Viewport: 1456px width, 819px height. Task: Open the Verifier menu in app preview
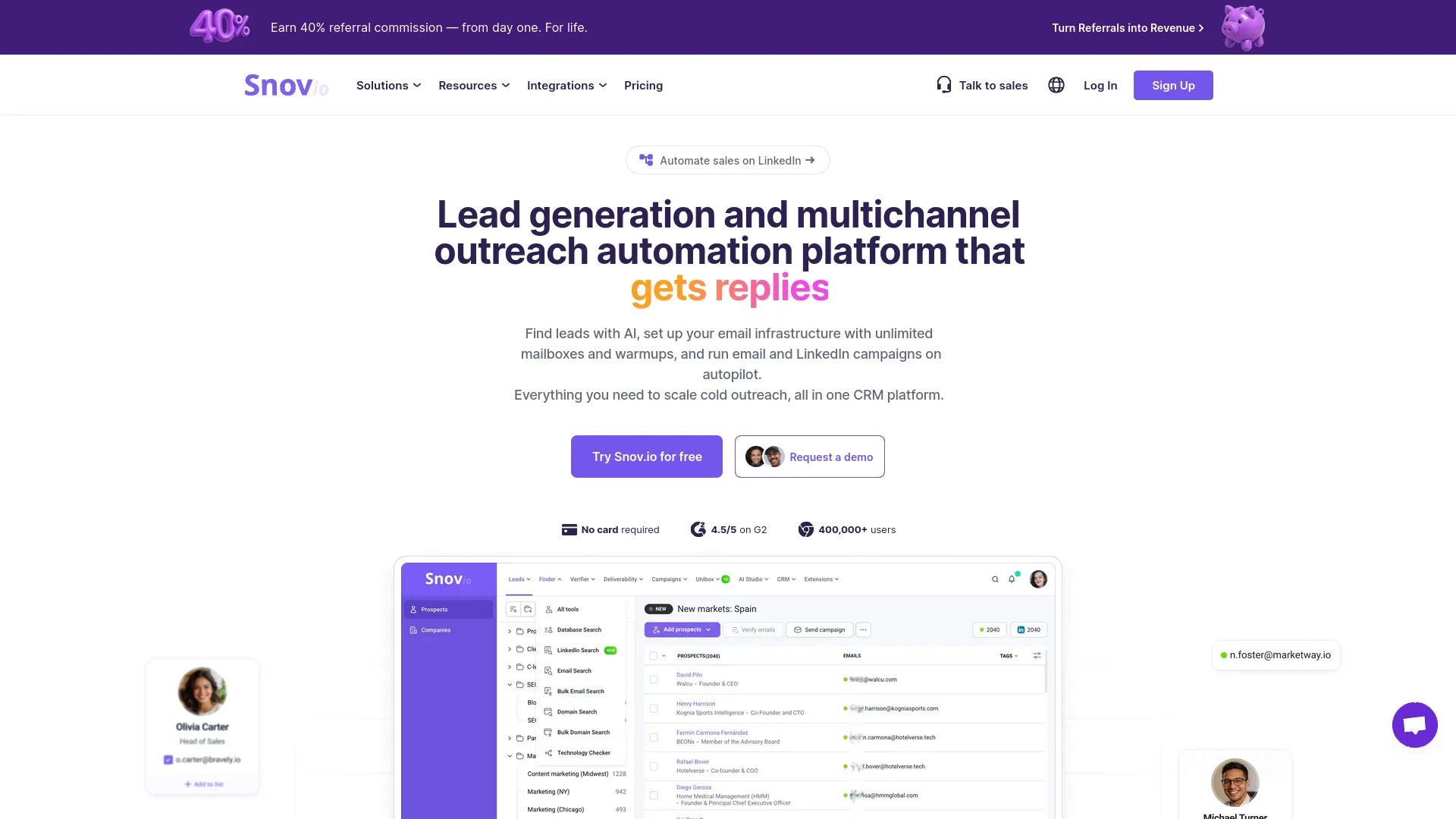582,579
